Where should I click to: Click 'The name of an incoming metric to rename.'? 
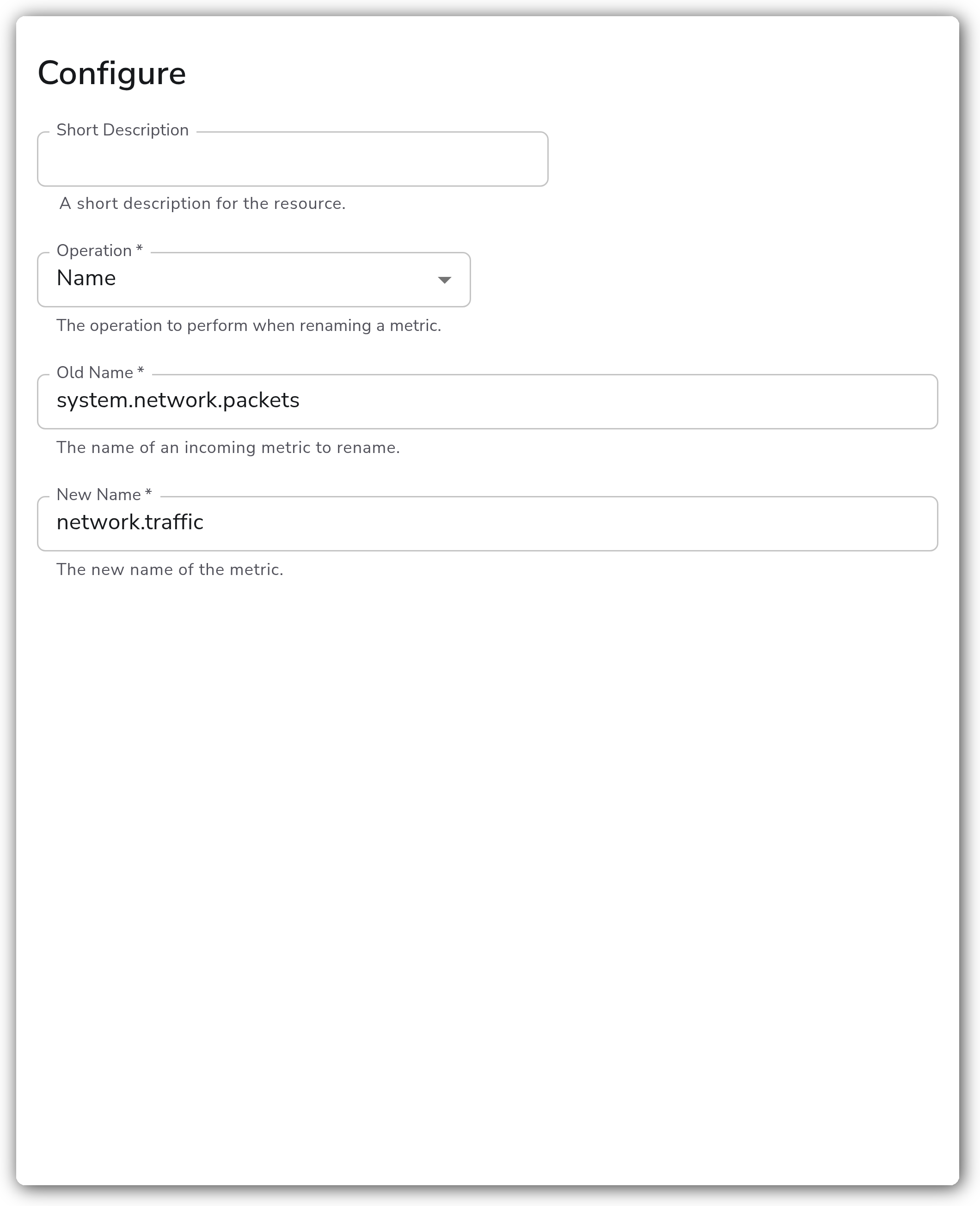(228, 447)
